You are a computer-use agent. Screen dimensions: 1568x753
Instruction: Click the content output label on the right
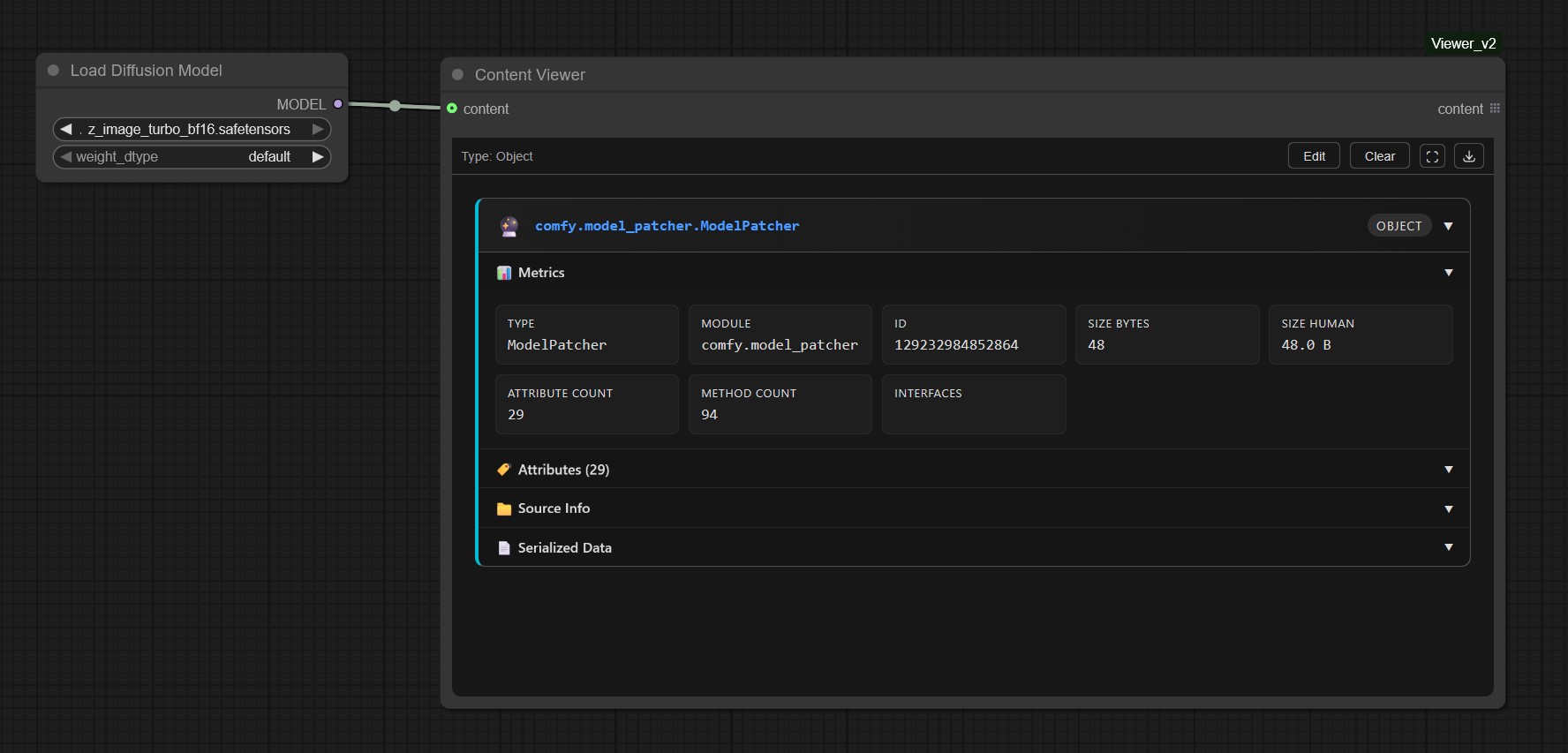(1460, 109)
